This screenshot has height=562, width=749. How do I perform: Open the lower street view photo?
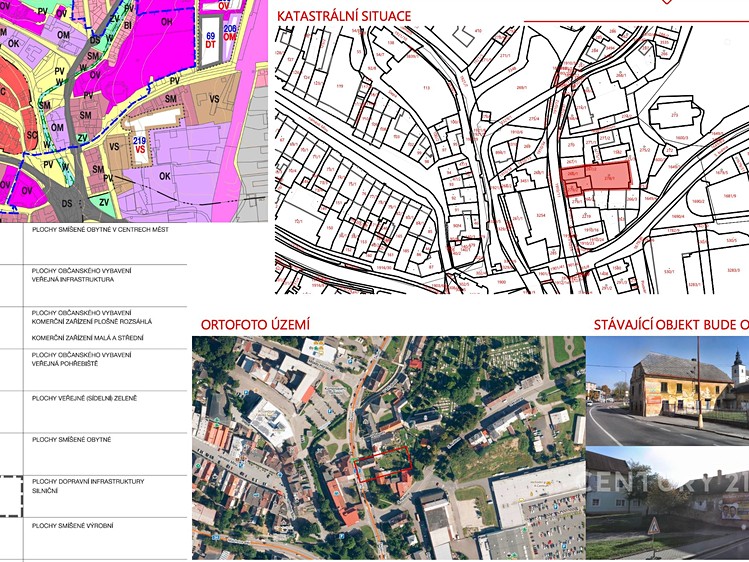[x=667, y=504]
